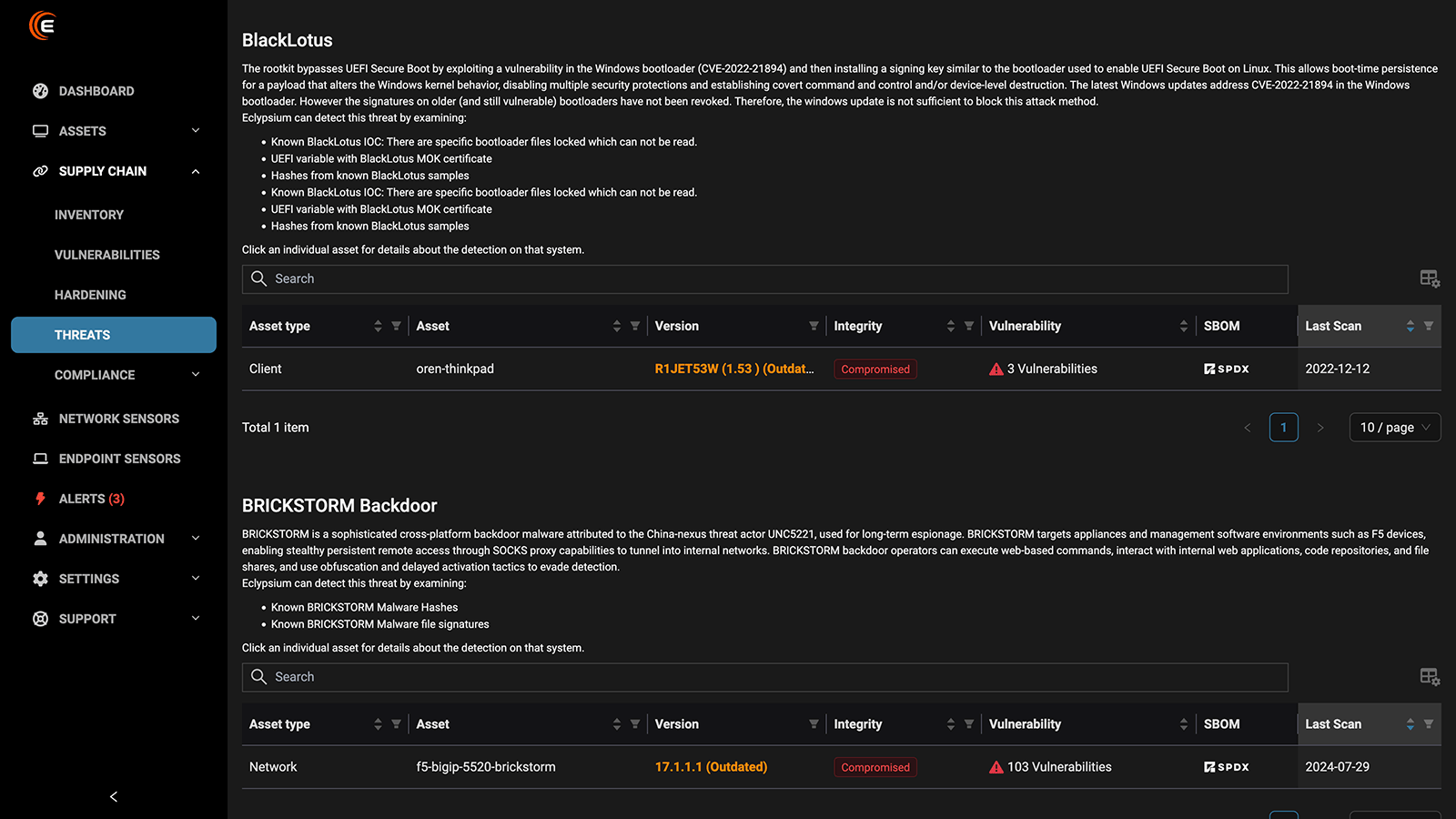Go to Vulnerabilities page in sidebar

[106, 255]
